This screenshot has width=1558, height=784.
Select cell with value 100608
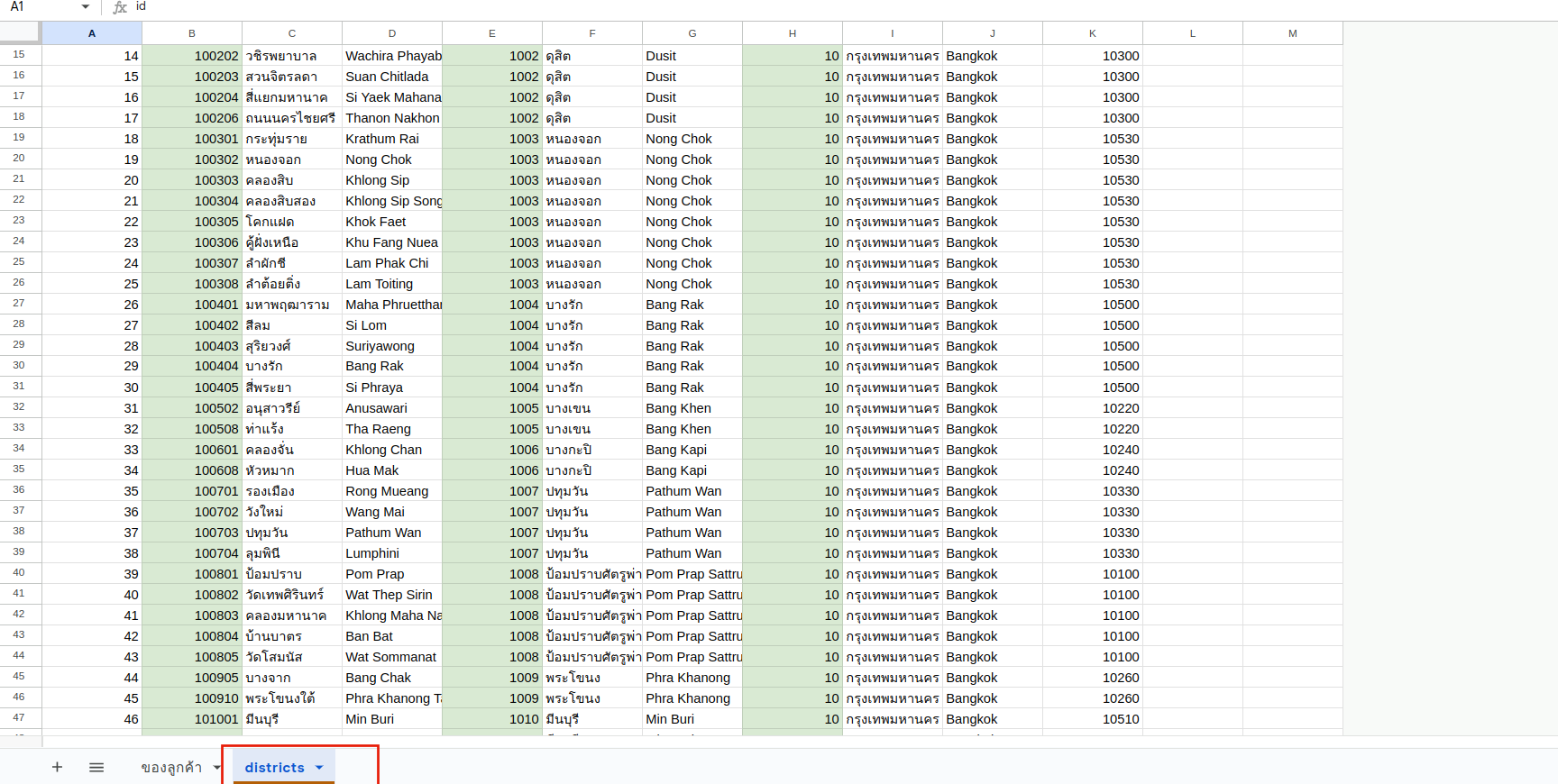(x=192, y=470)
